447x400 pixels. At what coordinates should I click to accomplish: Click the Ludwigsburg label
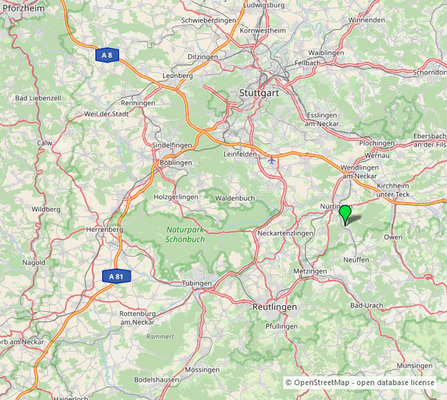264,5
